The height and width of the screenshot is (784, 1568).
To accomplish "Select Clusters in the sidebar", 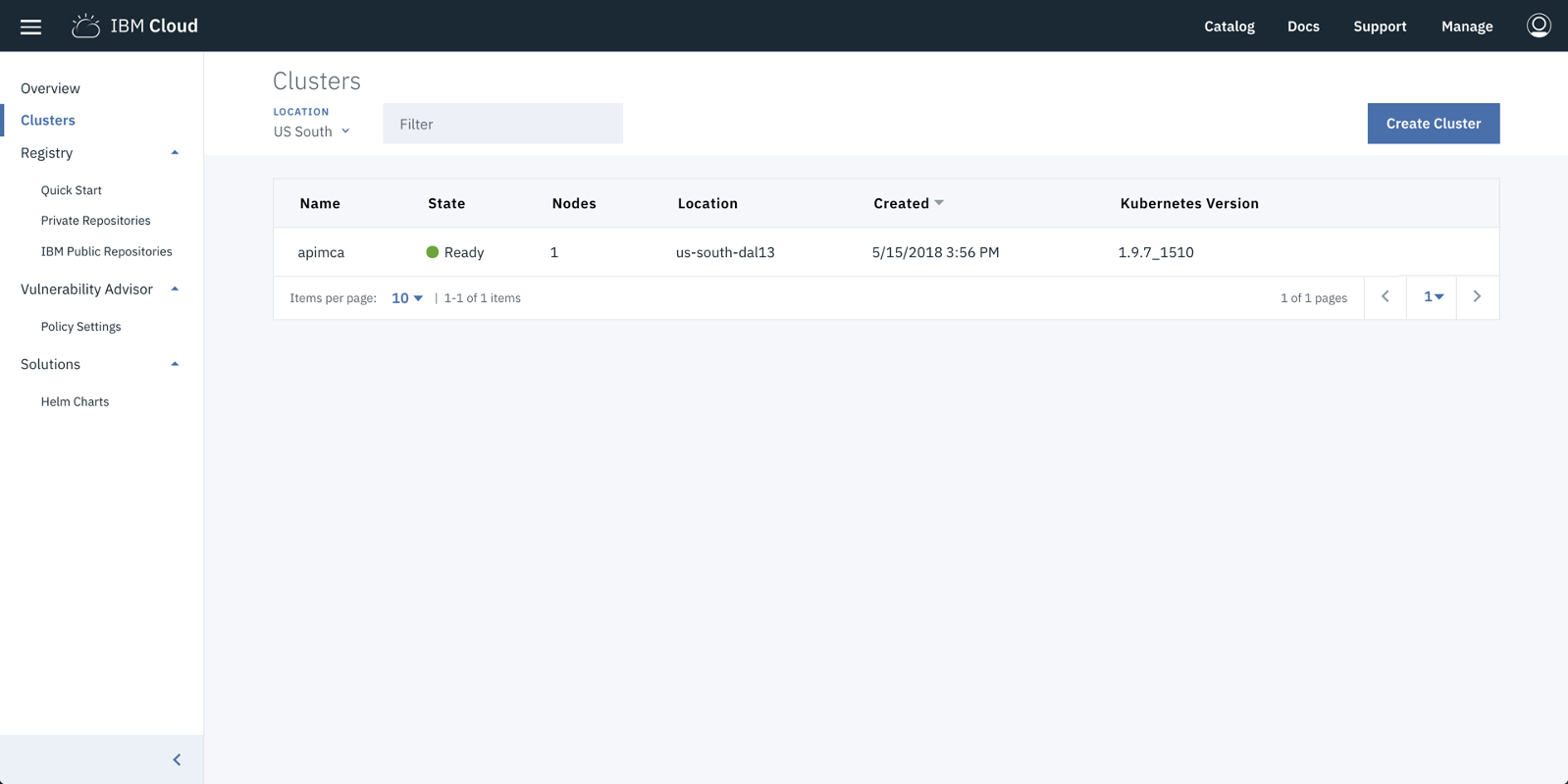I will (48, 120).
